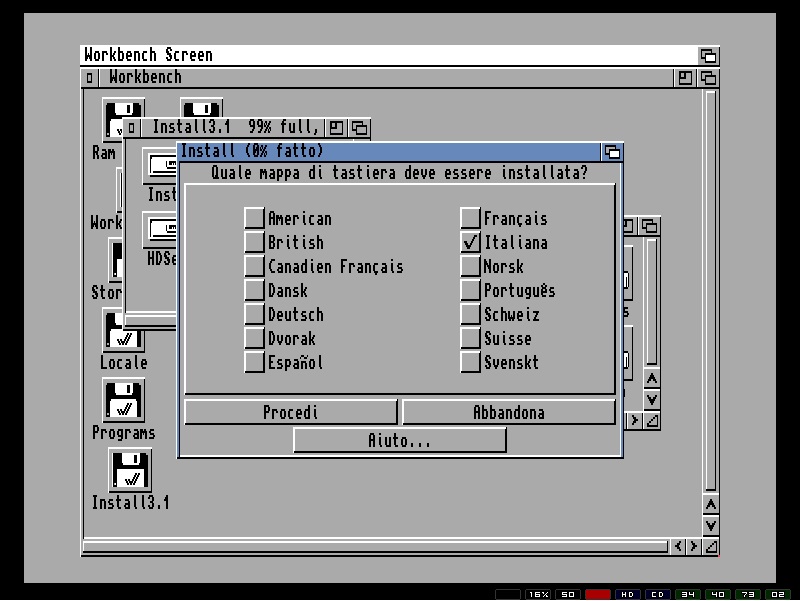
Task: Open help with the Aiuto... button
Action: tap(400, 440)
